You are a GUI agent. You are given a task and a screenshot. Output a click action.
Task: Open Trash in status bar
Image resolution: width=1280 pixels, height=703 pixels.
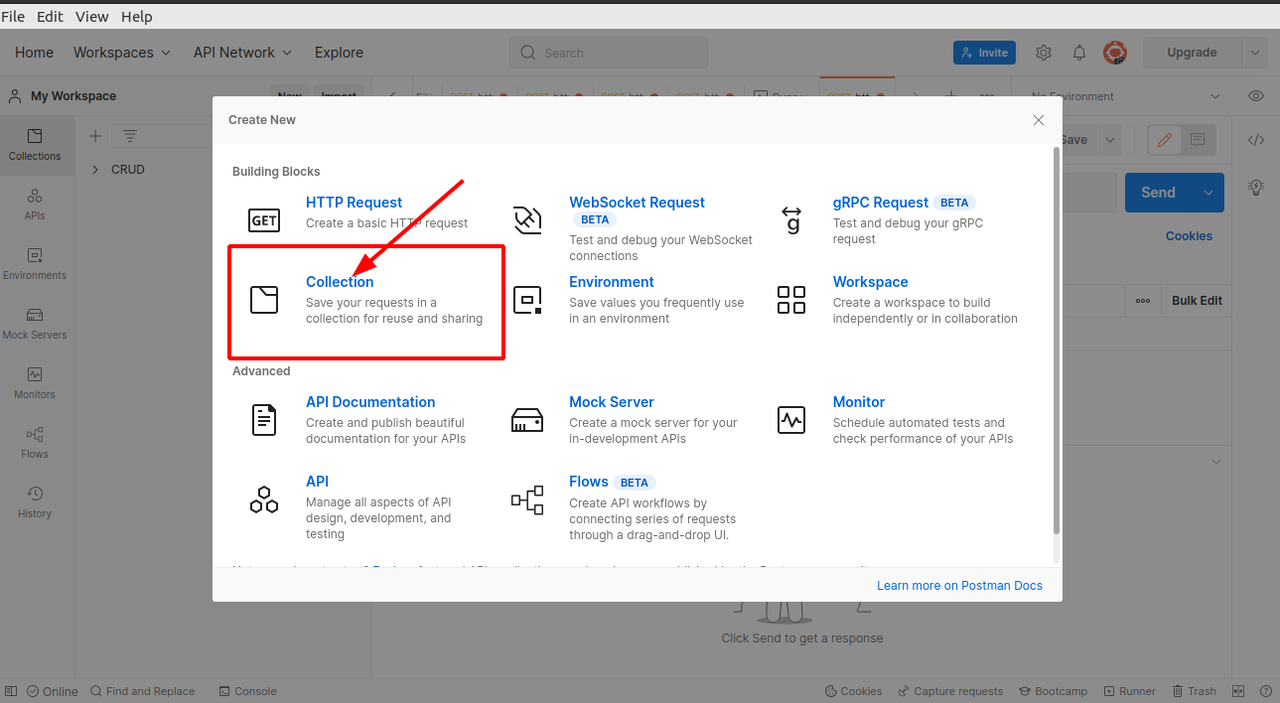coord(1193,691)
